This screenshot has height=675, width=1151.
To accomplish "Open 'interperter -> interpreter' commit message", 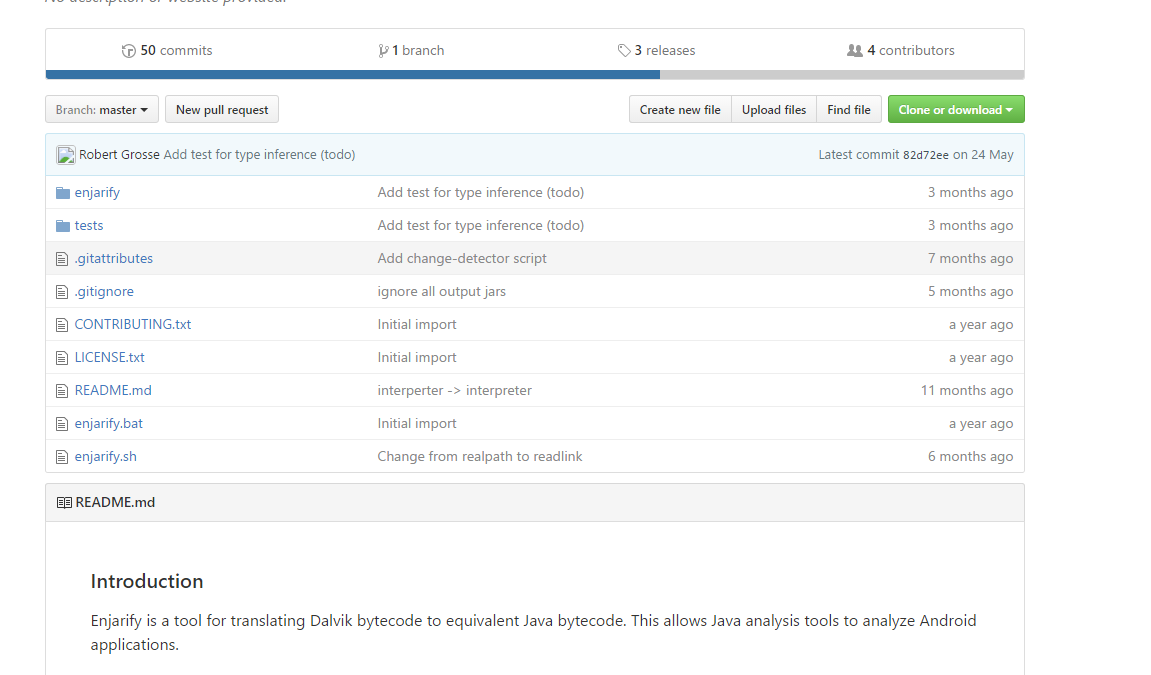I will point(454,390).
